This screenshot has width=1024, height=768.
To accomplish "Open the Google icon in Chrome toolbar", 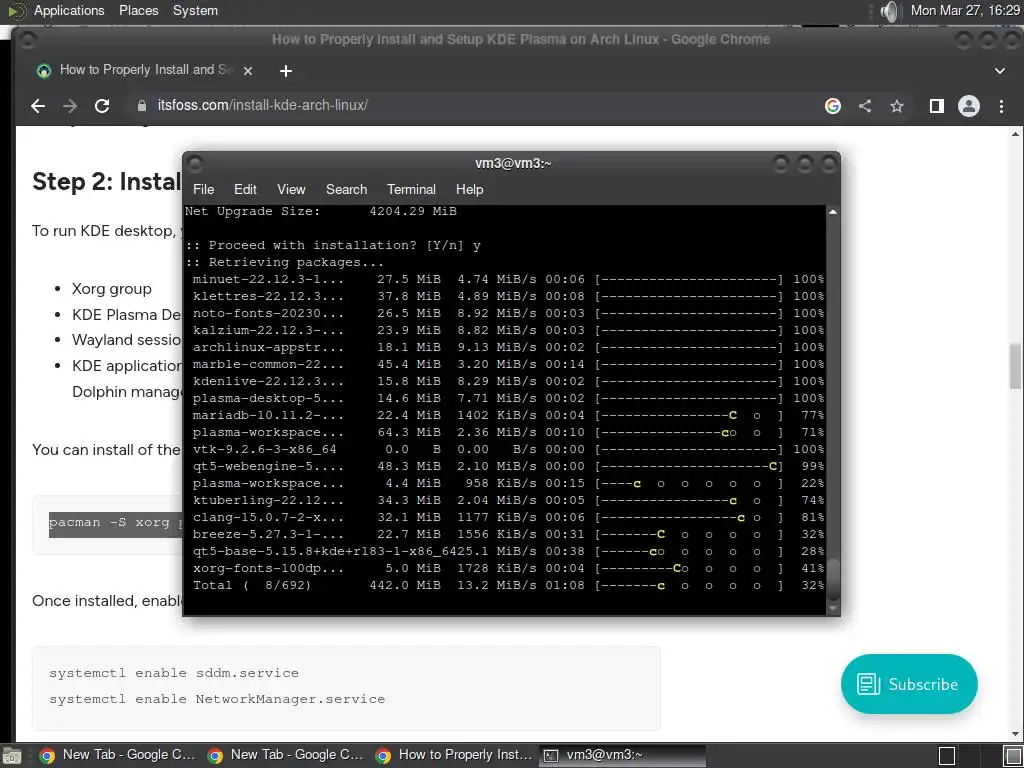I will [x=833, y=106].
